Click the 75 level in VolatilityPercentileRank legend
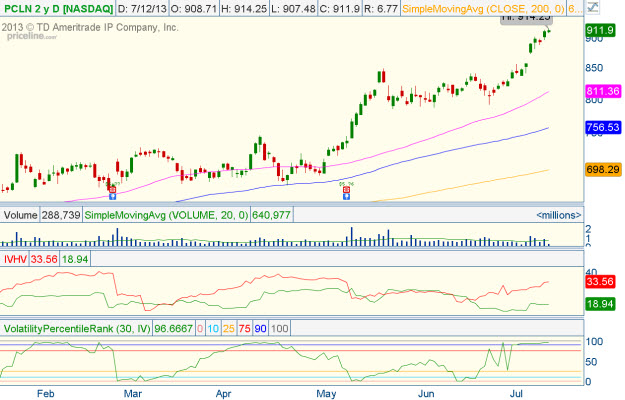Image resolution: width=625 pixels, height=400 pixels. 244,328
